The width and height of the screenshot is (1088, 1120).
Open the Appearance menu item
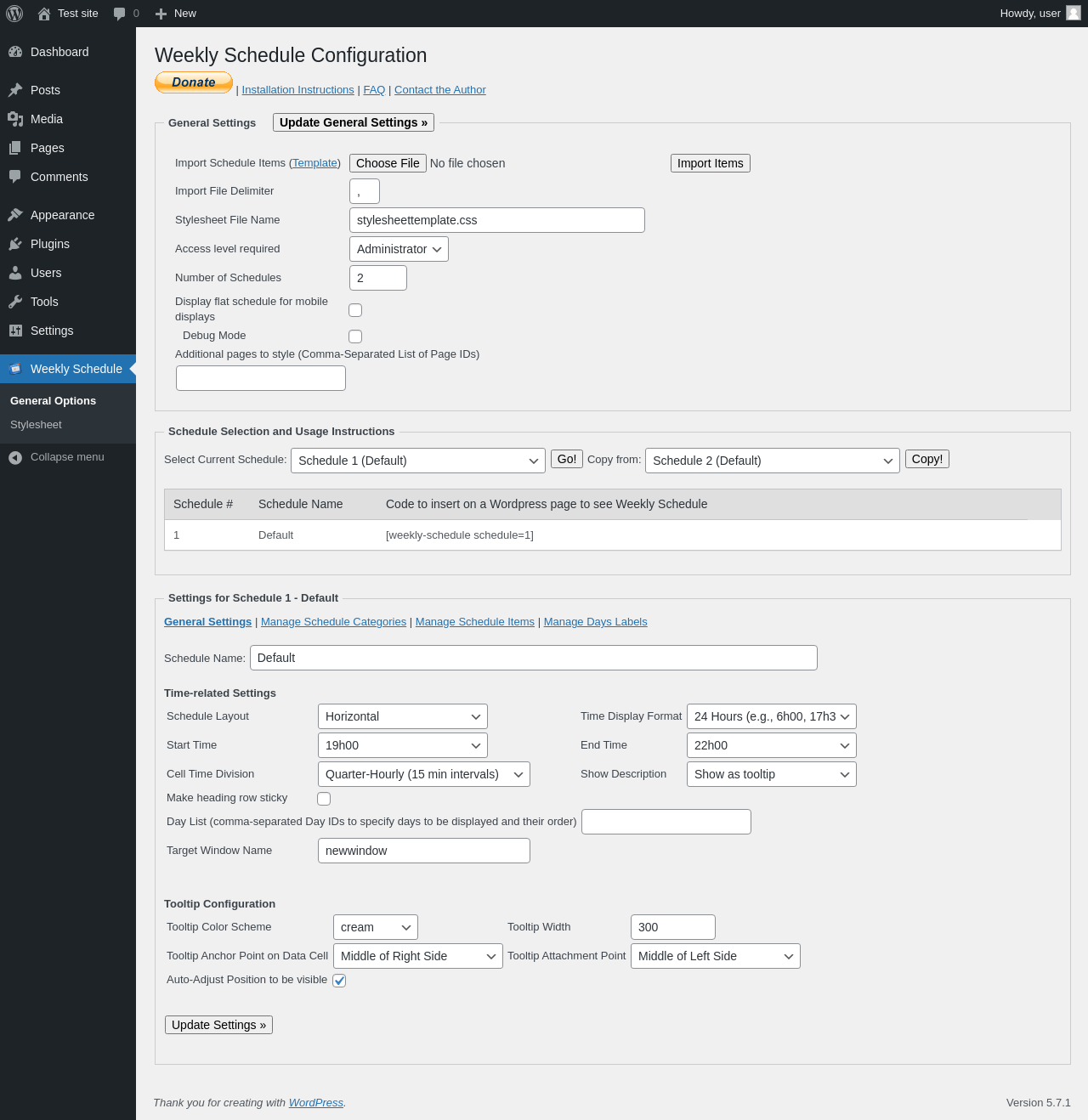coord(68,215)
